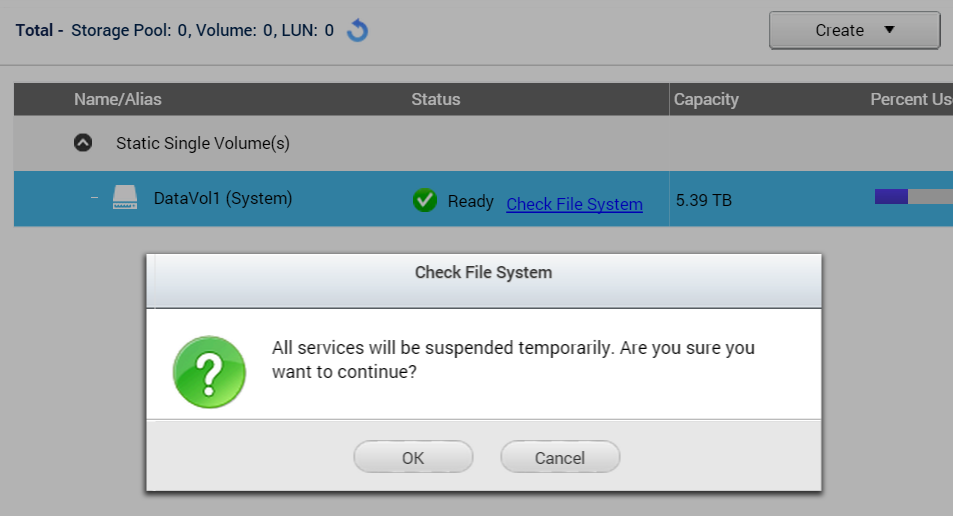The width and height of the screenshot is (953, 516).
Task: Confirm with the OK button
Action: point(413,457)
